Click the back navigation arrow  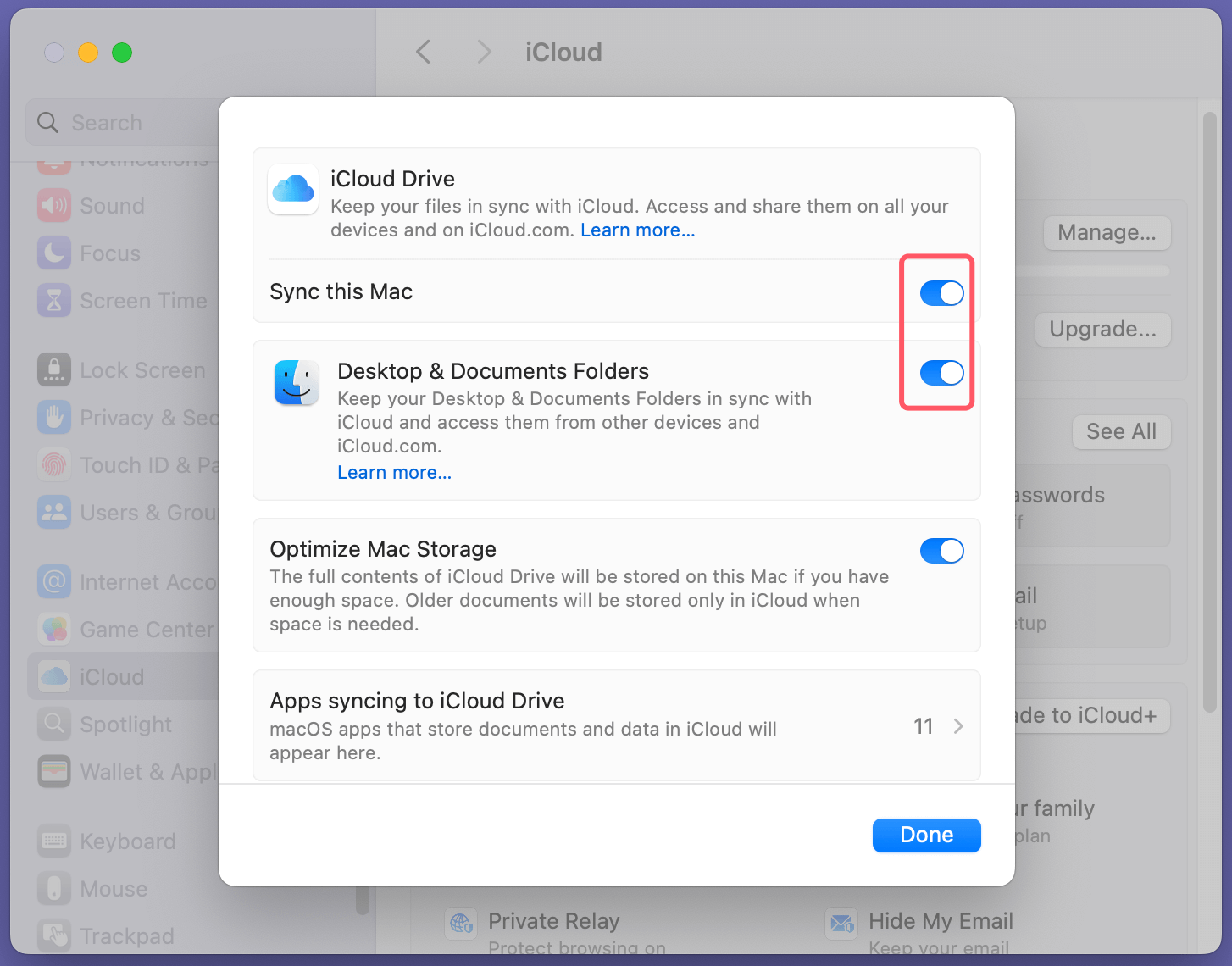(x=423, y=52)
